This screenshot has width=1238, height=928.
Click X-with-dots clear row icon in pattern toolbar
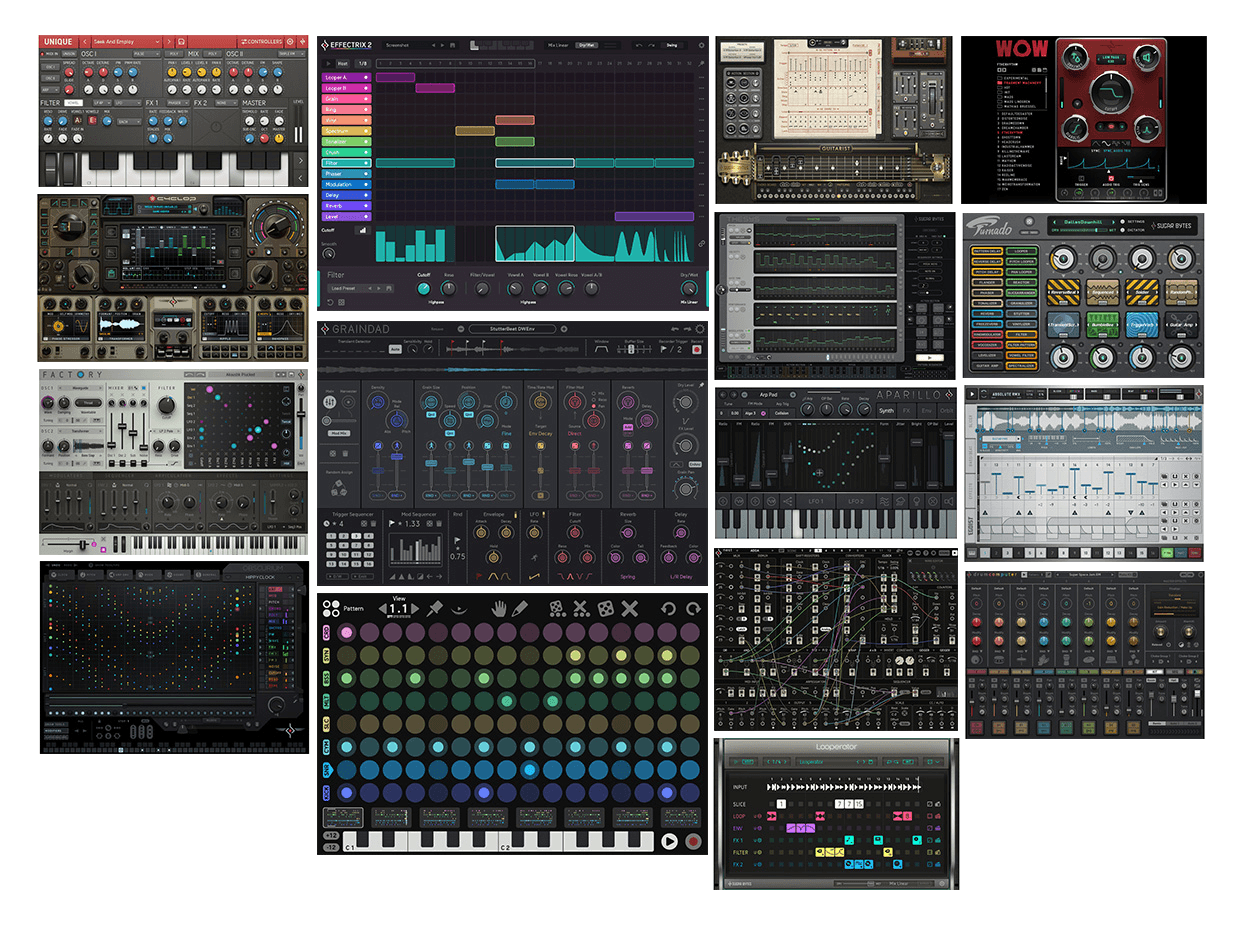pyautogui.click(x=581, y=608)
